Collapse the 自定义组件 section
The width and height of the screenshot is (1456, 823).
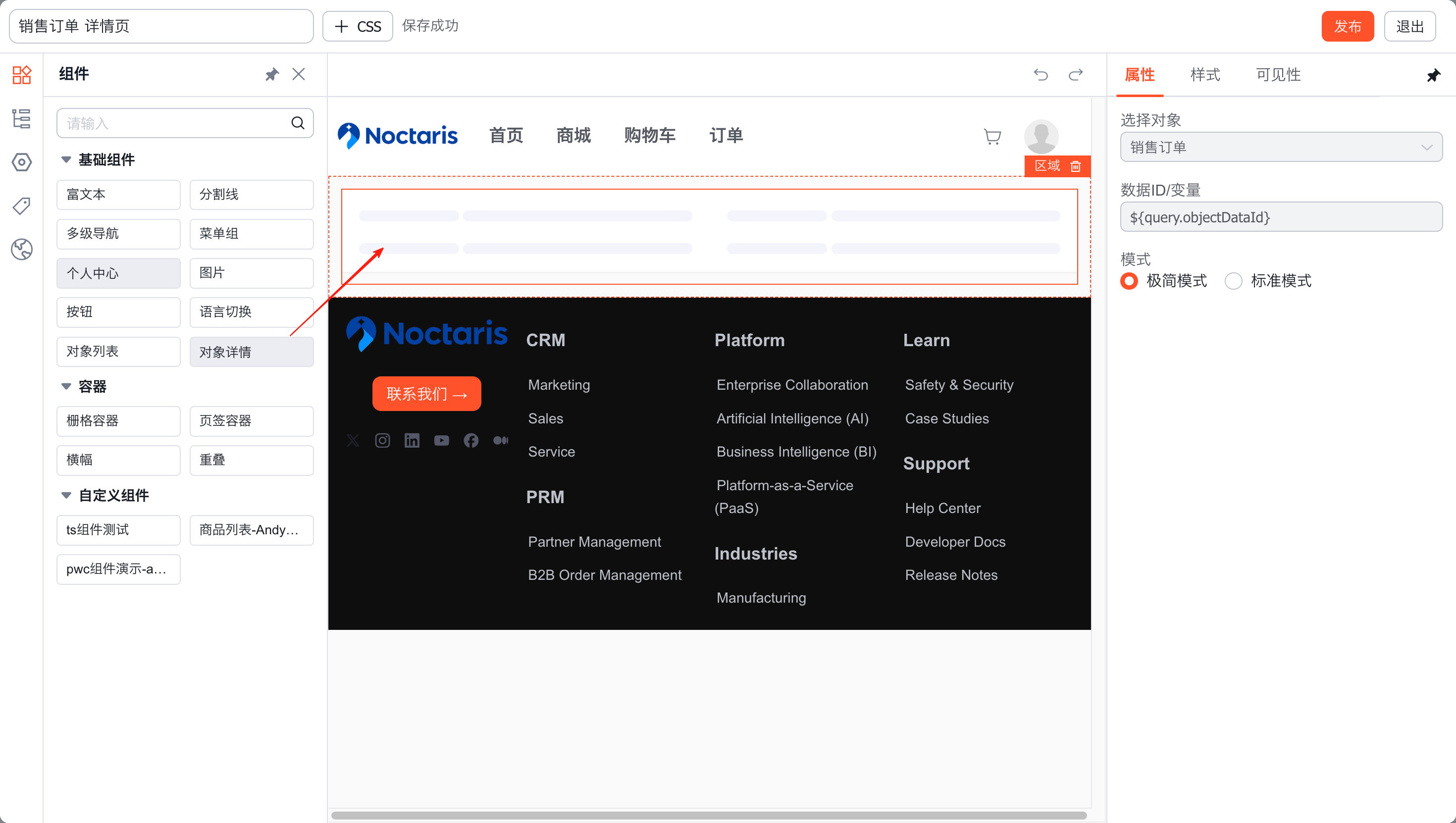tap(66, 496)
